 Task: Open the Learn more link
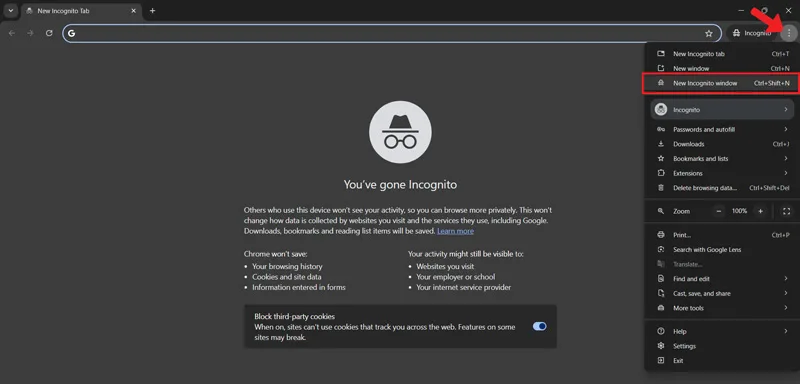(455, 231)
